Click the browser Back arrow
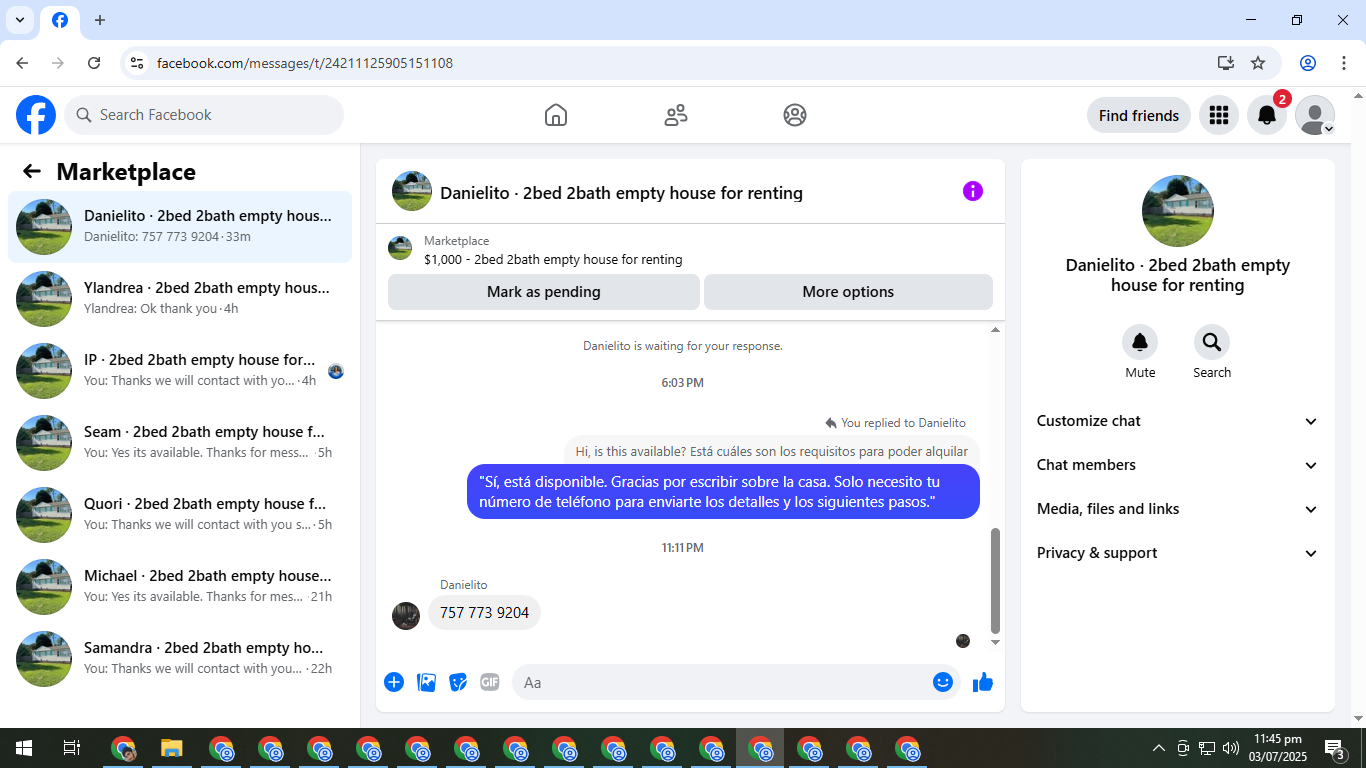1366x768 pixels. (22, 63)
